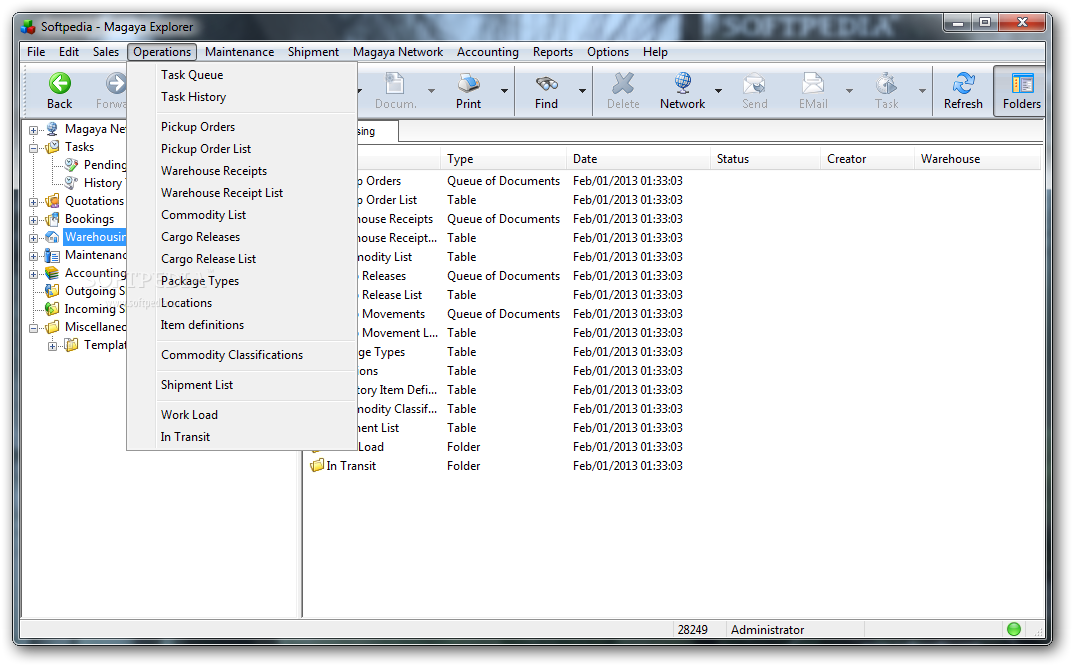Click the Tasks tree node icon

52,146
